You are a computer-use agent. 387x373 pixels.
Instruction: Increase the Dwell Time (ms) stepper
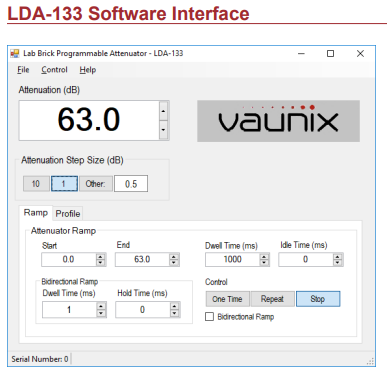[264, 257]
